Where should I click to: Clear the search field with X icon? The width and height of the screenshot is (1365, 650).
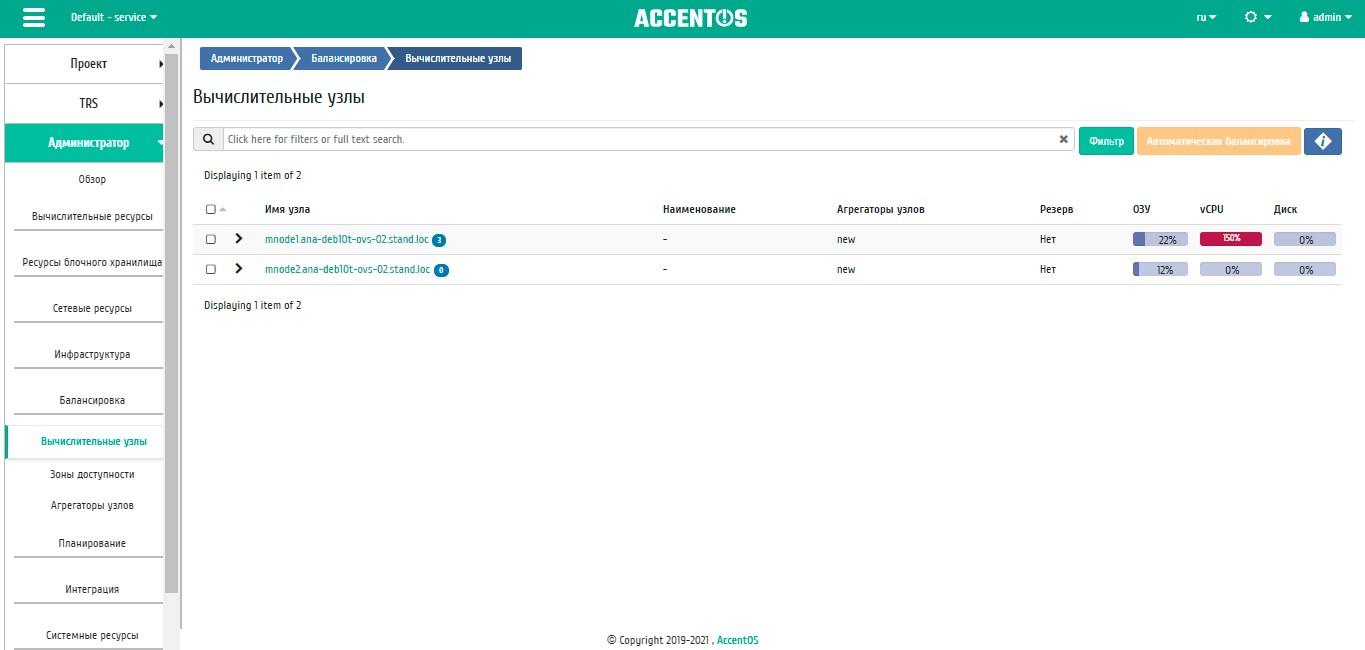click(1063, 140)
